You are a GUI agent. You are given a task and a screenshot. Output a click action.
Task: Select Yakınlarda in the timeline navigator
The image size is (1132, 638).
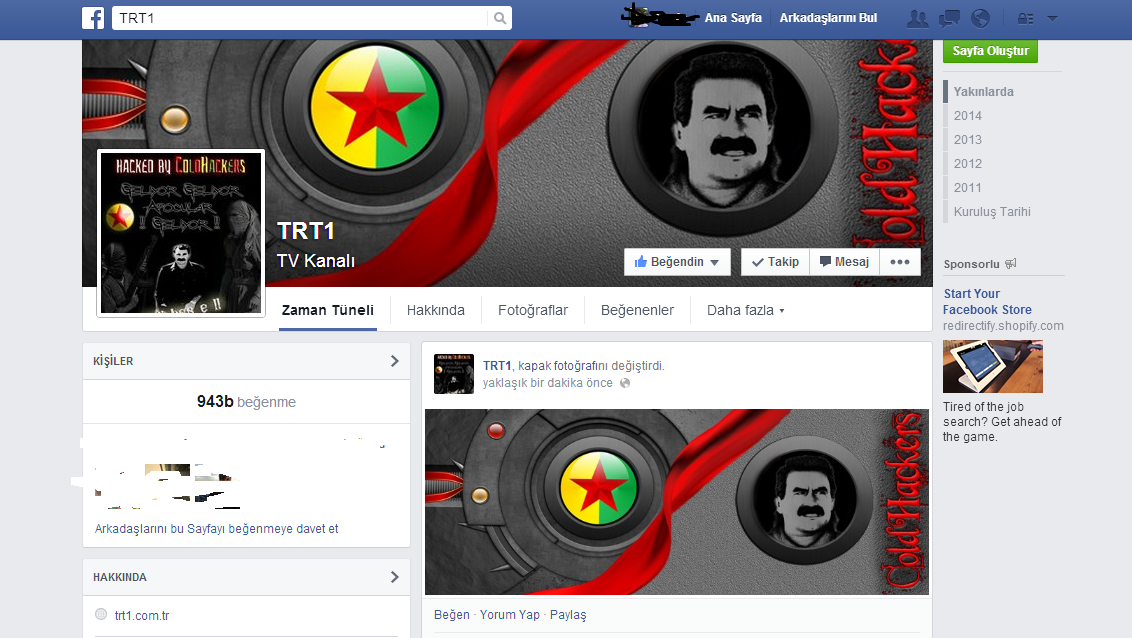click(983, 92)
